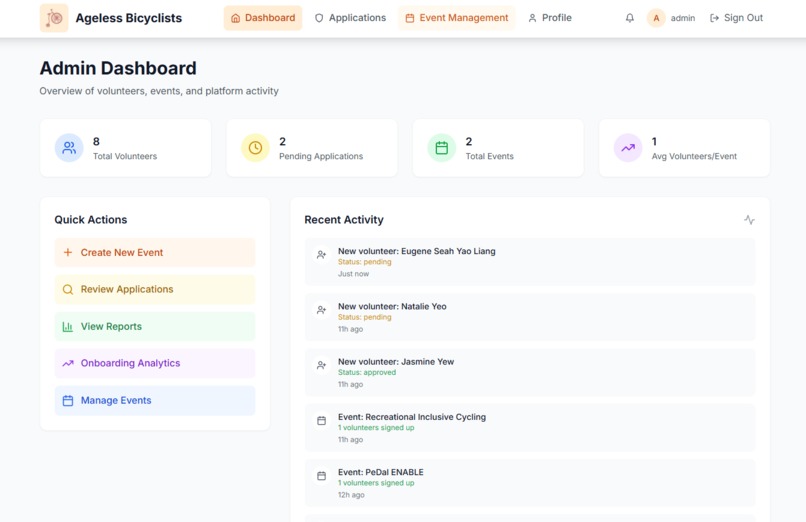
Task: Click the Total Volunteers people icon
Action: 69,148
